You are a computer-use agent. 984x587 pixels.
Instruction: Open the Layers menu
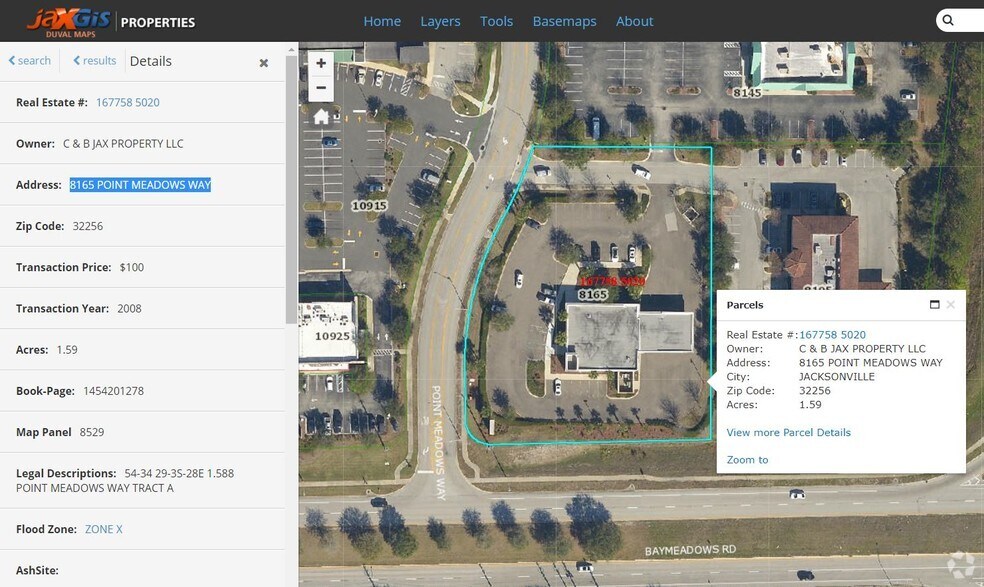point(440,20)
